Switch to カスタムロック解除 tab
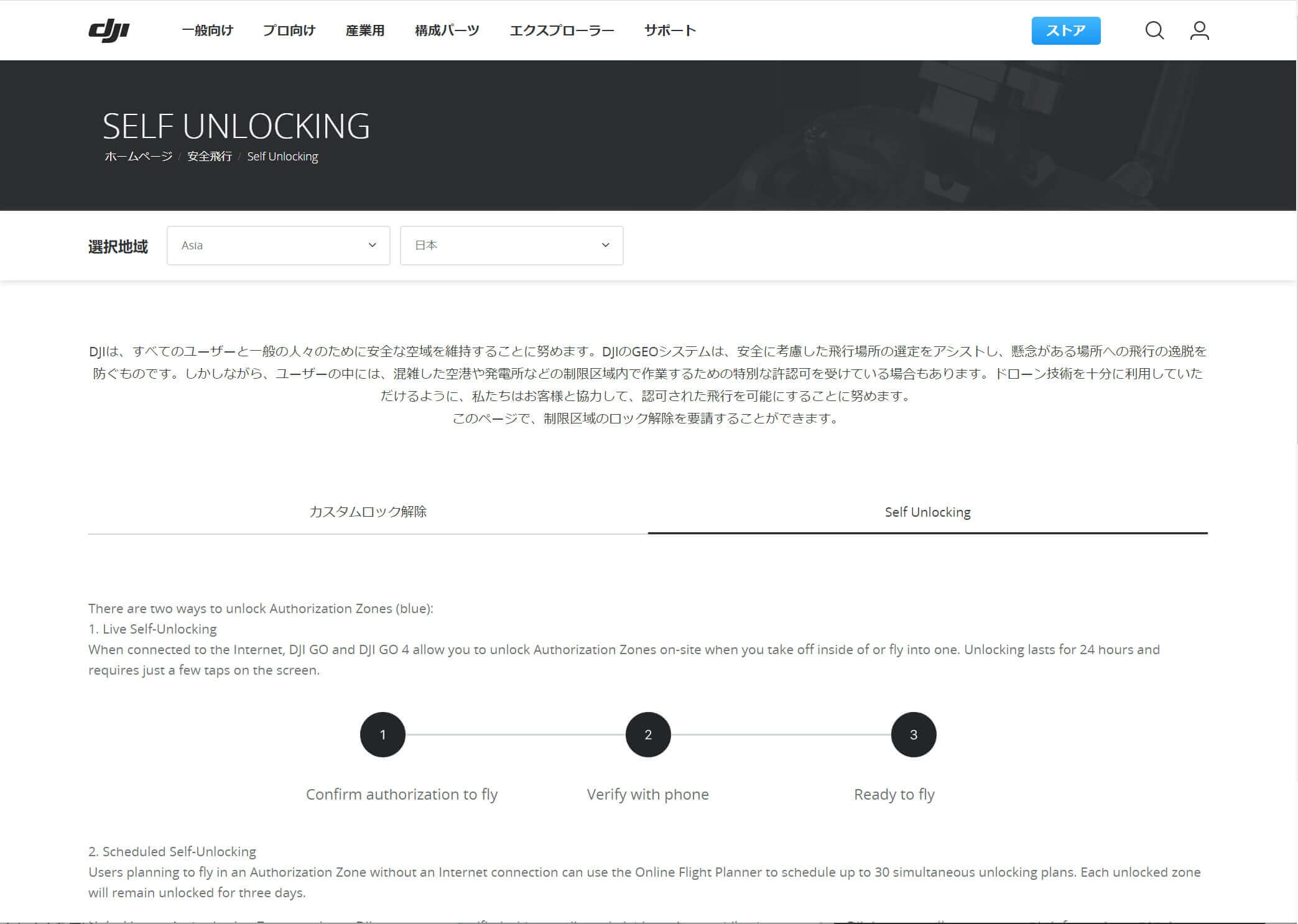1298x924 pixels. pyautogui.click(x=368, y=512)
